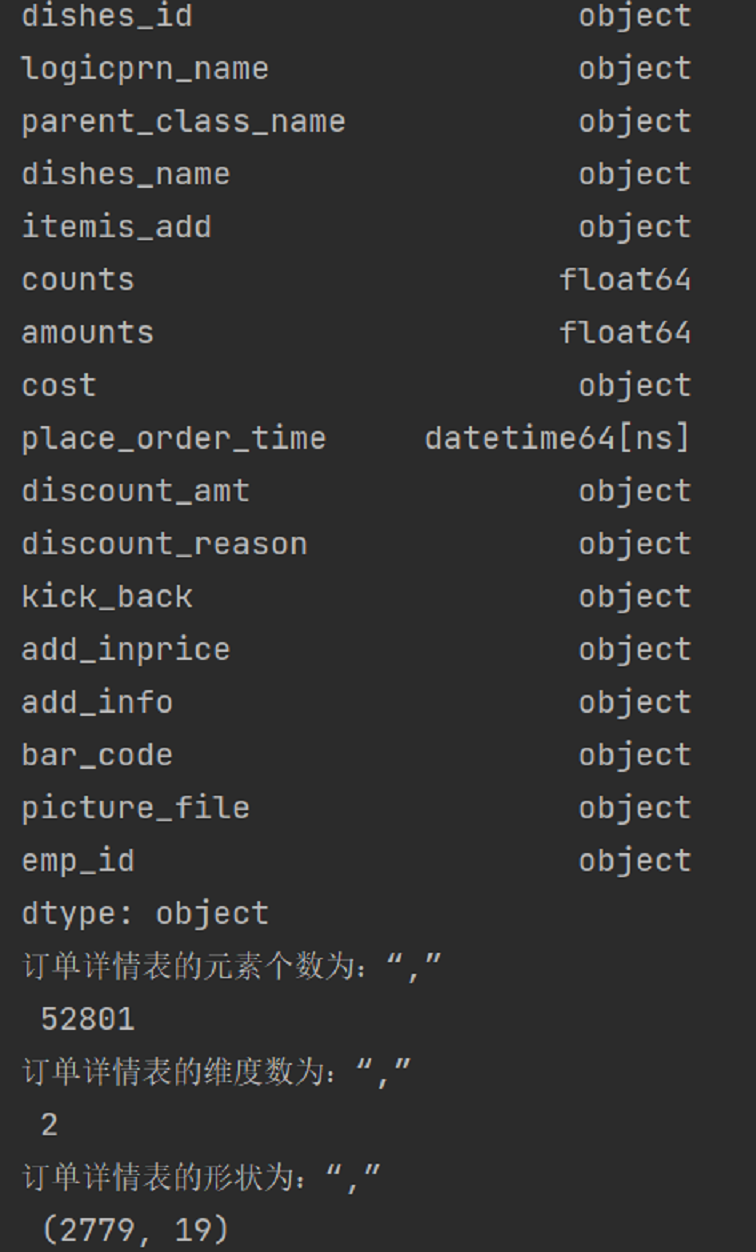The height and width of the screenshot is (1252, 756).
Task: Click the 'dtype: object' summary line
Action: 145,914
